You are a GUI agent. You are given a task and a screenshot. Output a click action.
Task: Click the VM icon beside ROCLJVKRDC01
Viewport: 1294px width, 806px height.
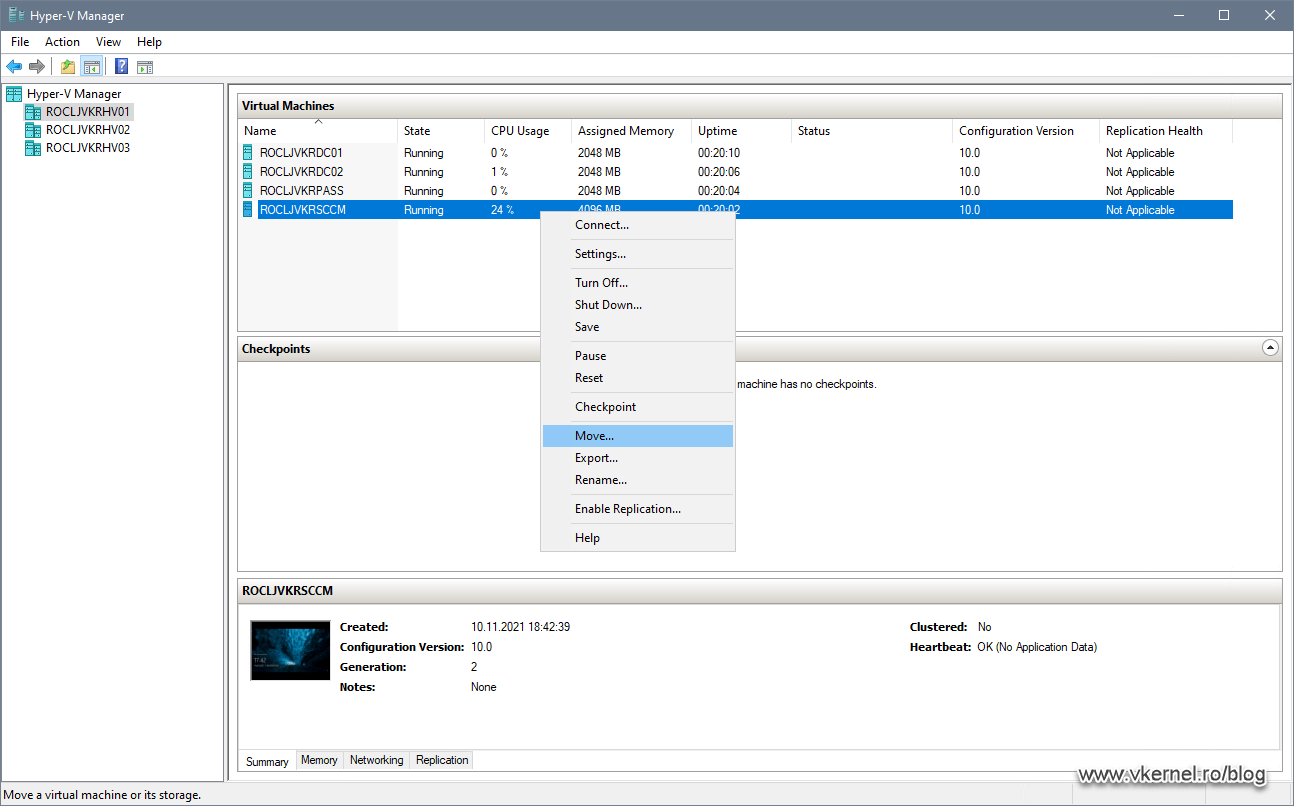(246, 152)
